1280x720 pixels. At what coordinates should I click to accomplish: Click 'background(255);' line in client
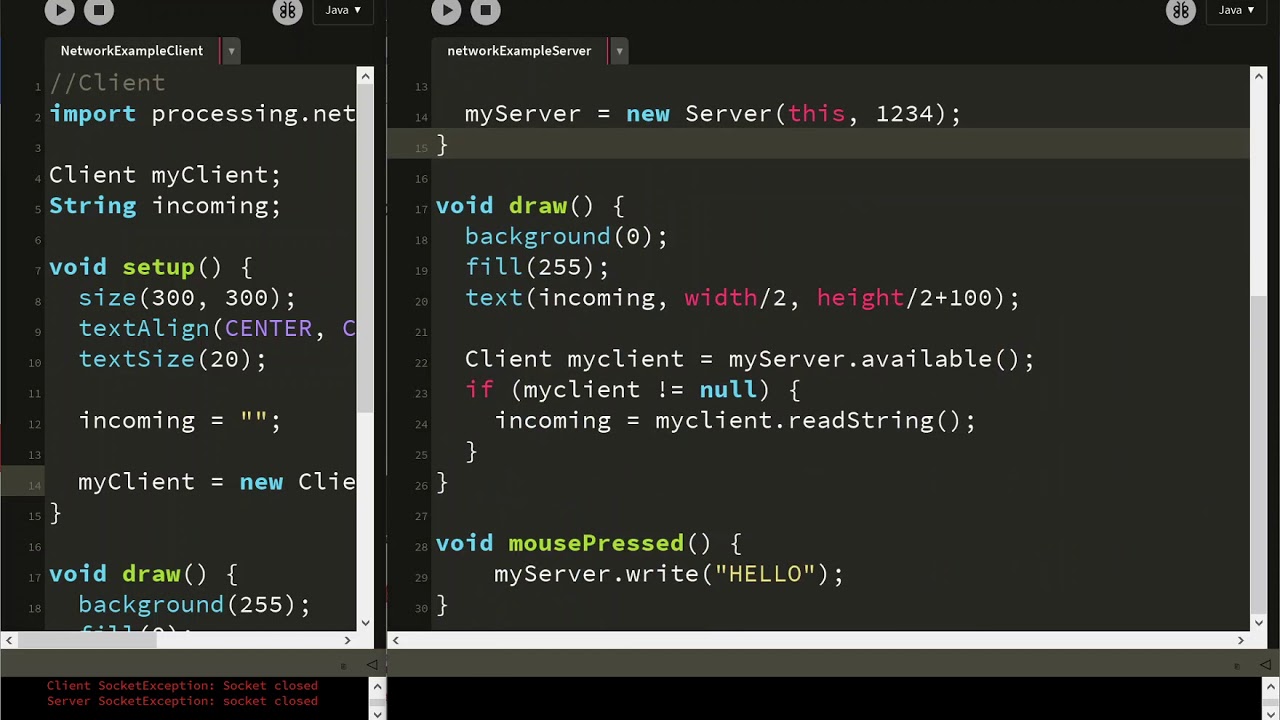[x=194, y=605]
